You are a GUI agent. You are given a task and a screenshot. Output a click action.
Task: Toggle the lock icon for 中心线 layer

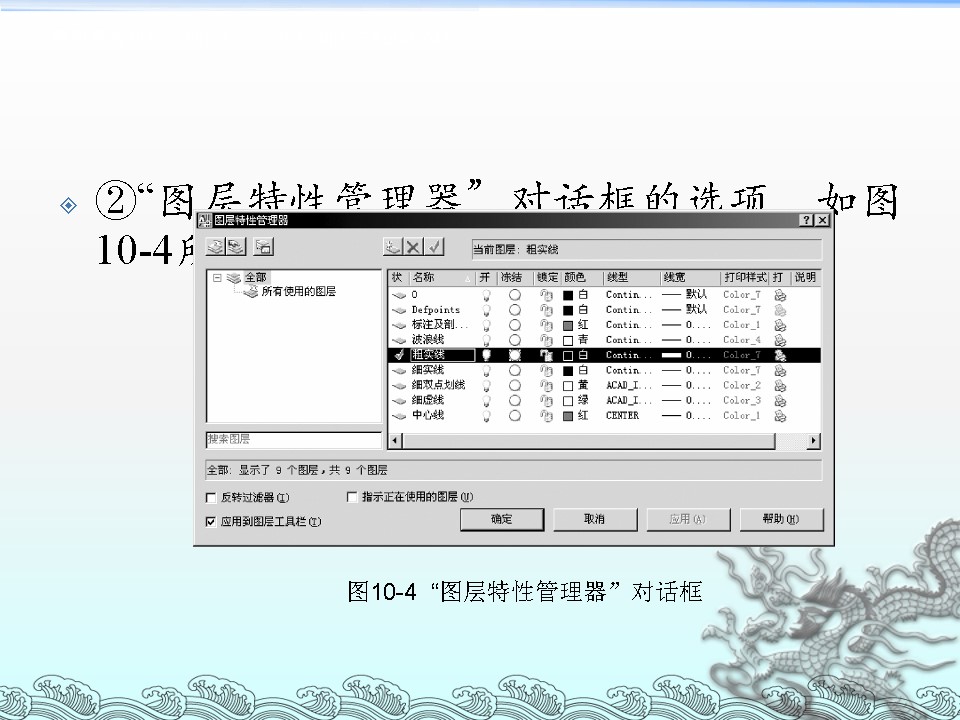pyautogui.click(x=546, y=415)
